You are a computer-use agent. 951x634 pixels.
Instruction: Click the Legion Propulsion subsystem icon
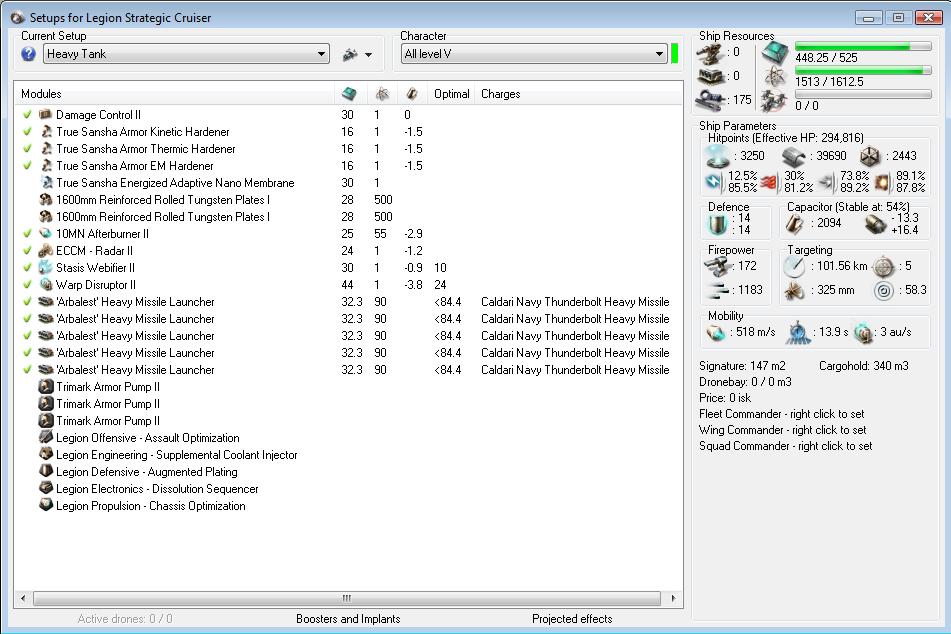pos(45,505)
